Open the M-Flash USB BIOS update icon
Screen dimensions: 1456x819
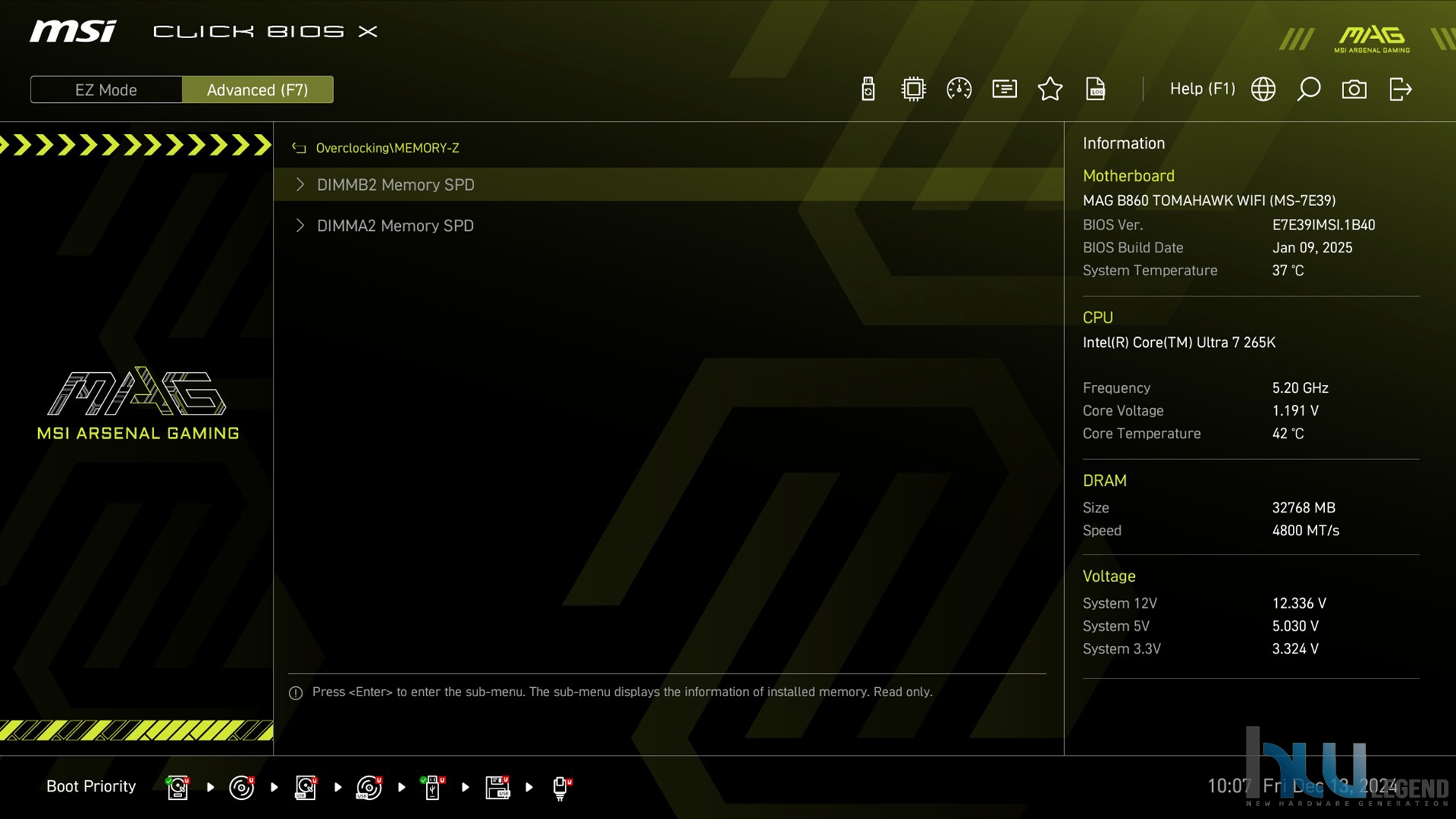868,89
